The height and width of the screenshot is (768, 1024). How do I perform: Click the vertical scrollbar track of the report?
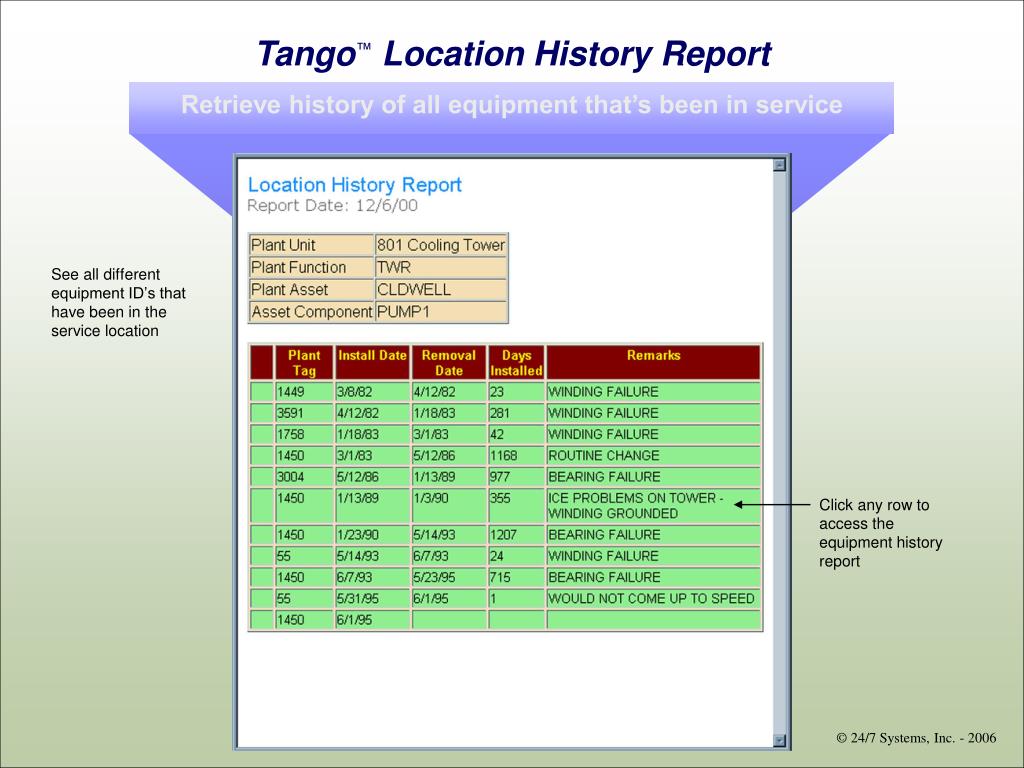[779, 452]
